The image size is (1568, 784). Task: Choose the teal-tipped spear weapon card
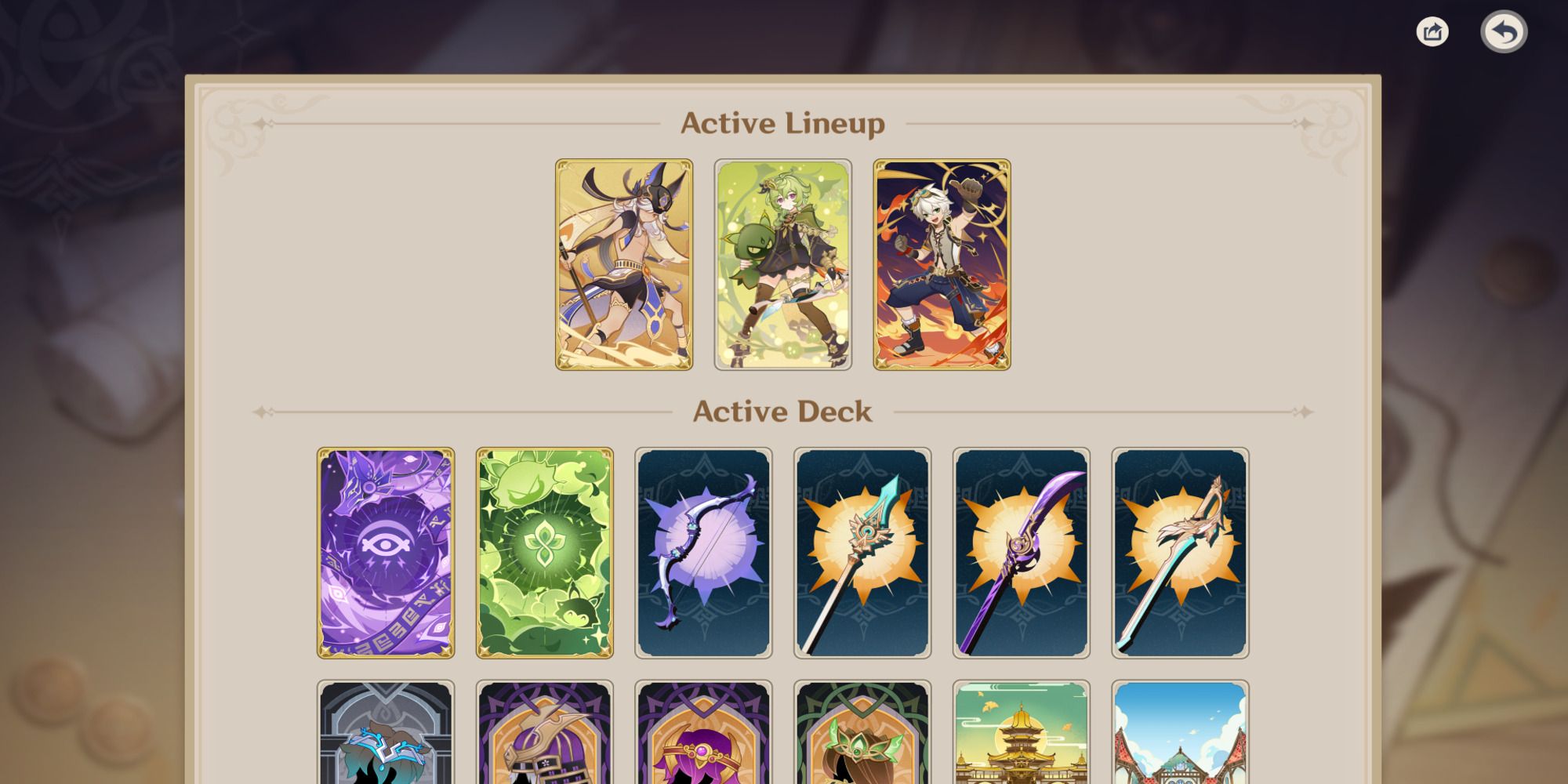tap(862, 554)
